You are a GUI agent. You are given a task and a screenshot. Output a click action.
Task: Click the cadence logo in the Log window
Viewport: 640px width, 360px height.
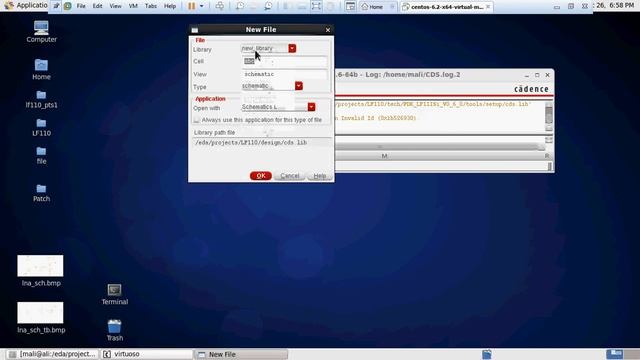[531, 89]
